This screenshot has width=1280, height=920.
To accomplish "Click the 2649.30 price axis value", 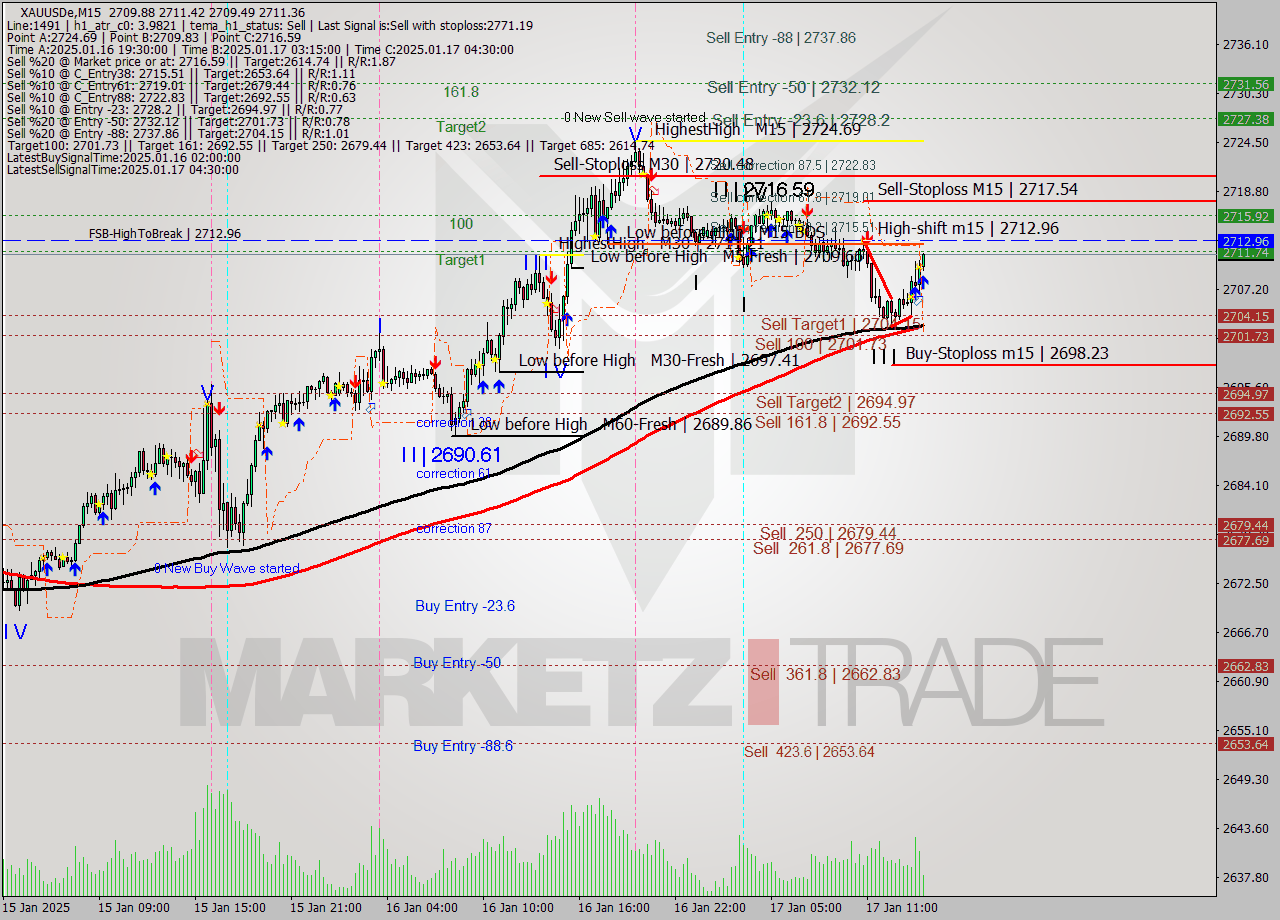I will coord(1246,779).
